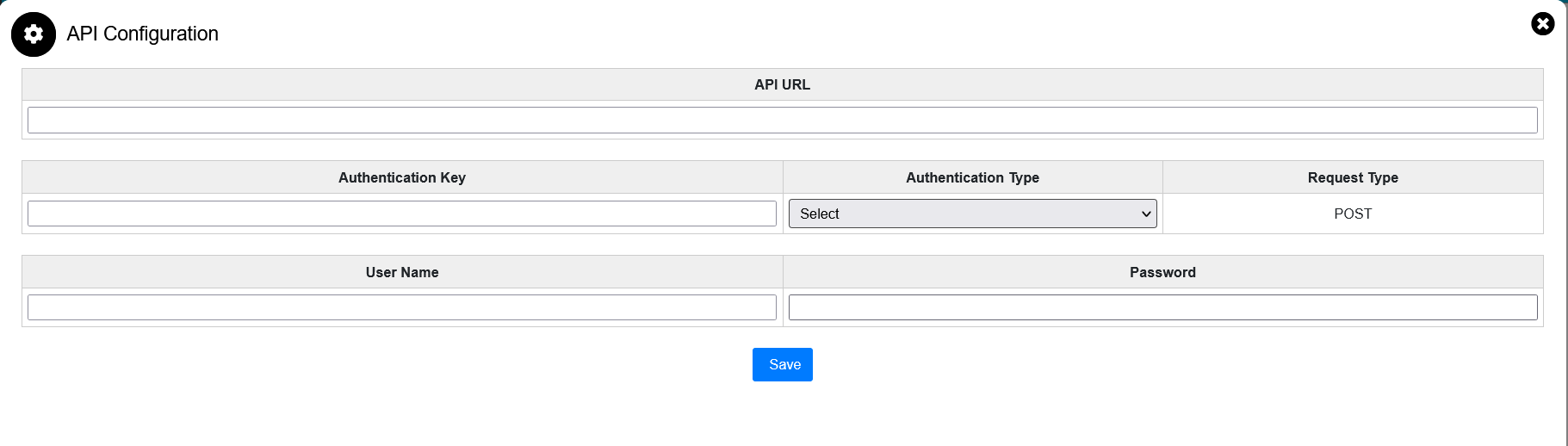This screenshot has height=446, width=1568.
Task: Click the API URL column header
Action: tap(782, 84)
